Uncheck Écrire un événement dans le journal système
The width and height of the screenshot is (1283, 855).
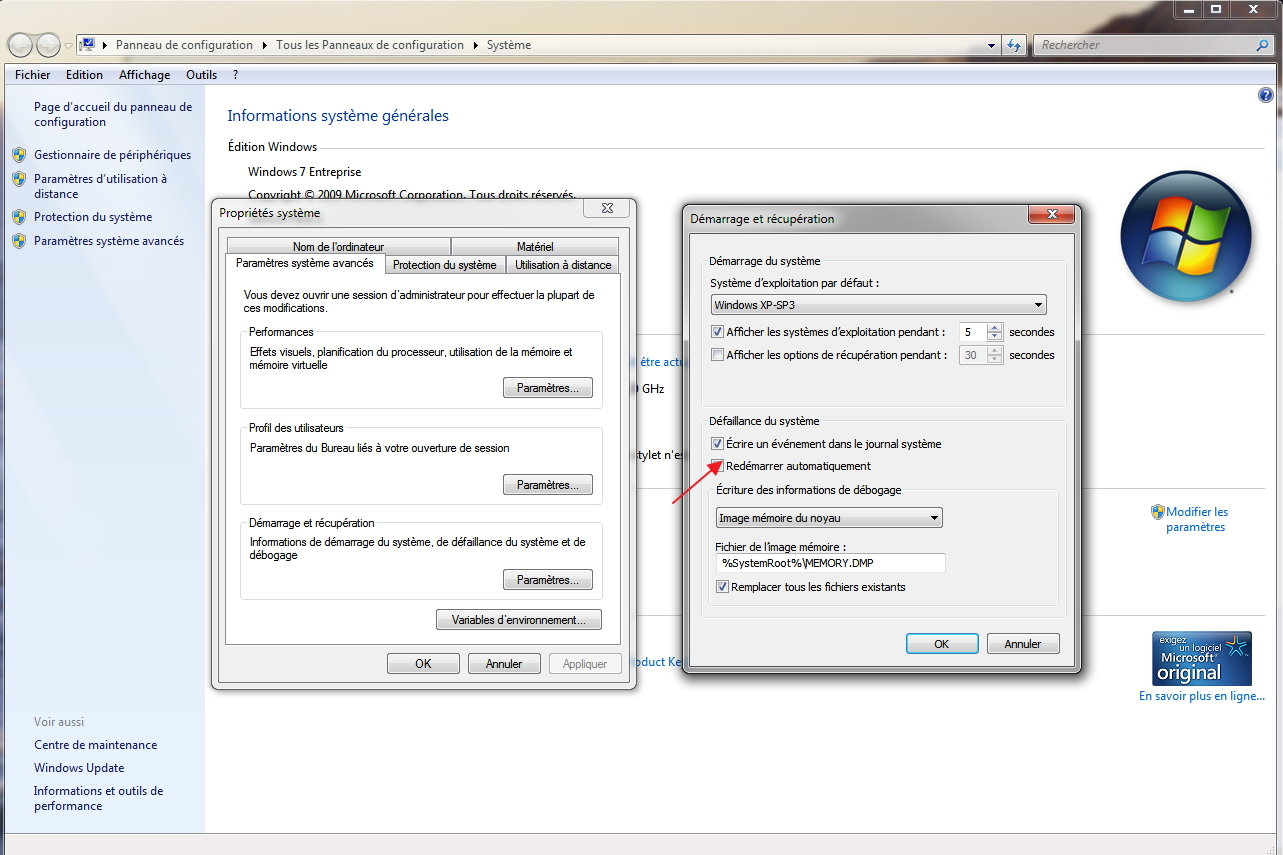click(x=717, y=444)
